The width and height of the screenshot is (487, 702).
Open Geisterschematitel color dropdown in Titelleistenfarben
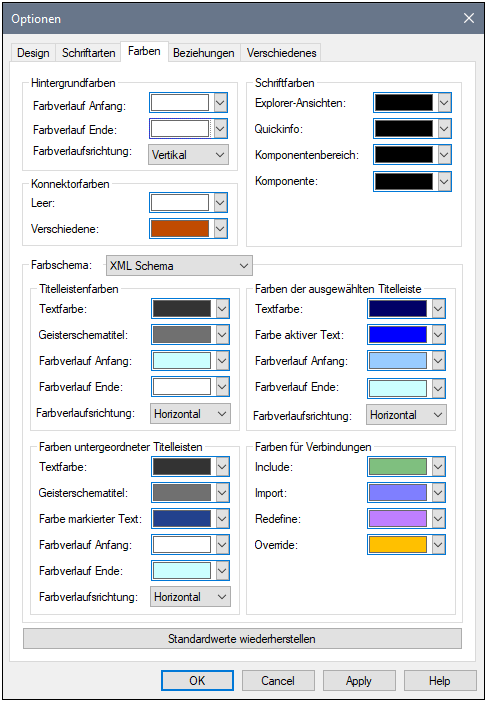pyautogui.click(x=222, y=334)
